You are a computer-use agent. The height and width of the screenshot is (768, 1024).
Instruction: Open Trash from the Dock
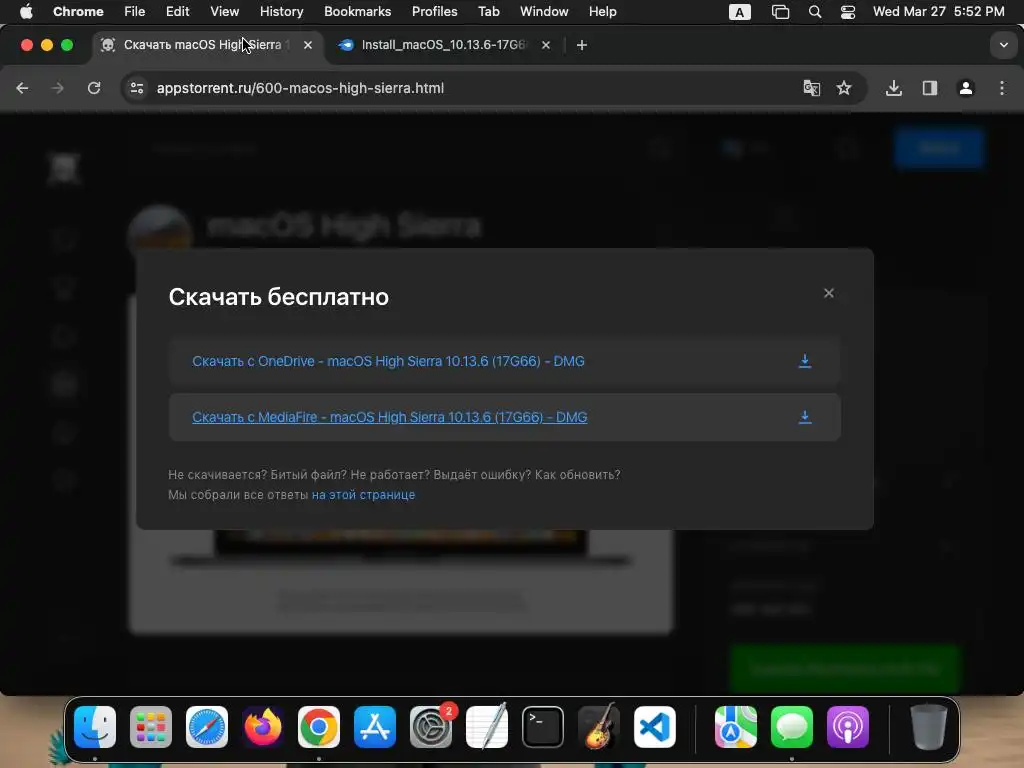tap(928, 727)
